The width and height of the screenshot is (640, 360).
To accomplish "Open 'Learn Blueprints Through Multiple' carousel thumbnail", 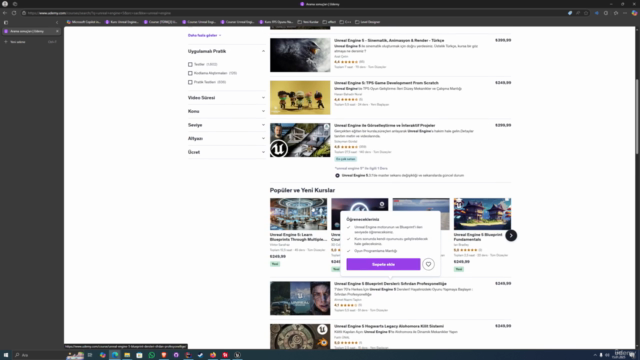I will pos(298,214).
